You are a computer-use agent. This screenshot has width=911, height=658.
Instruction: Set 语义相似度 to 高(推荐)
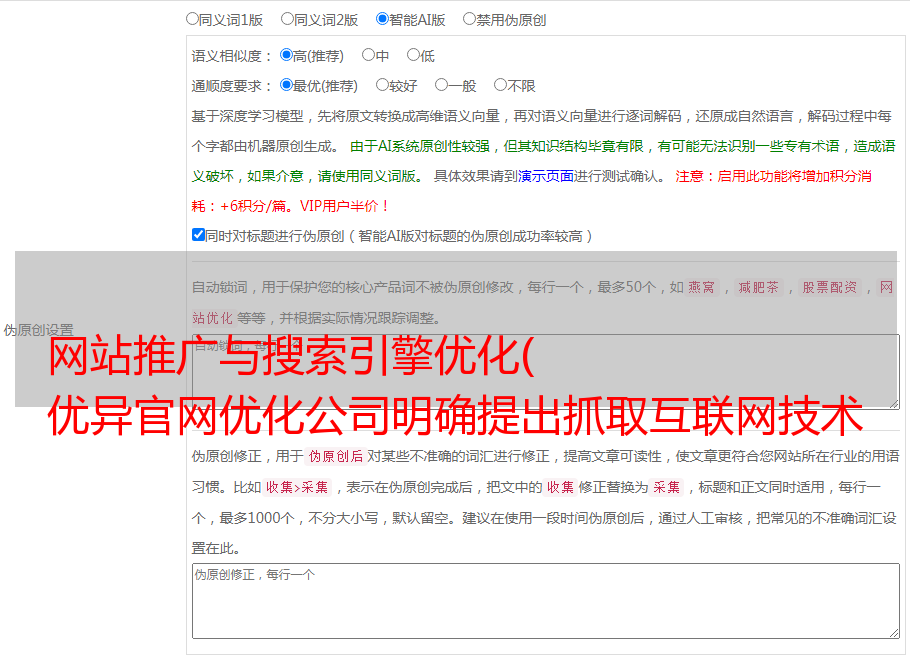tap(286, 55)
